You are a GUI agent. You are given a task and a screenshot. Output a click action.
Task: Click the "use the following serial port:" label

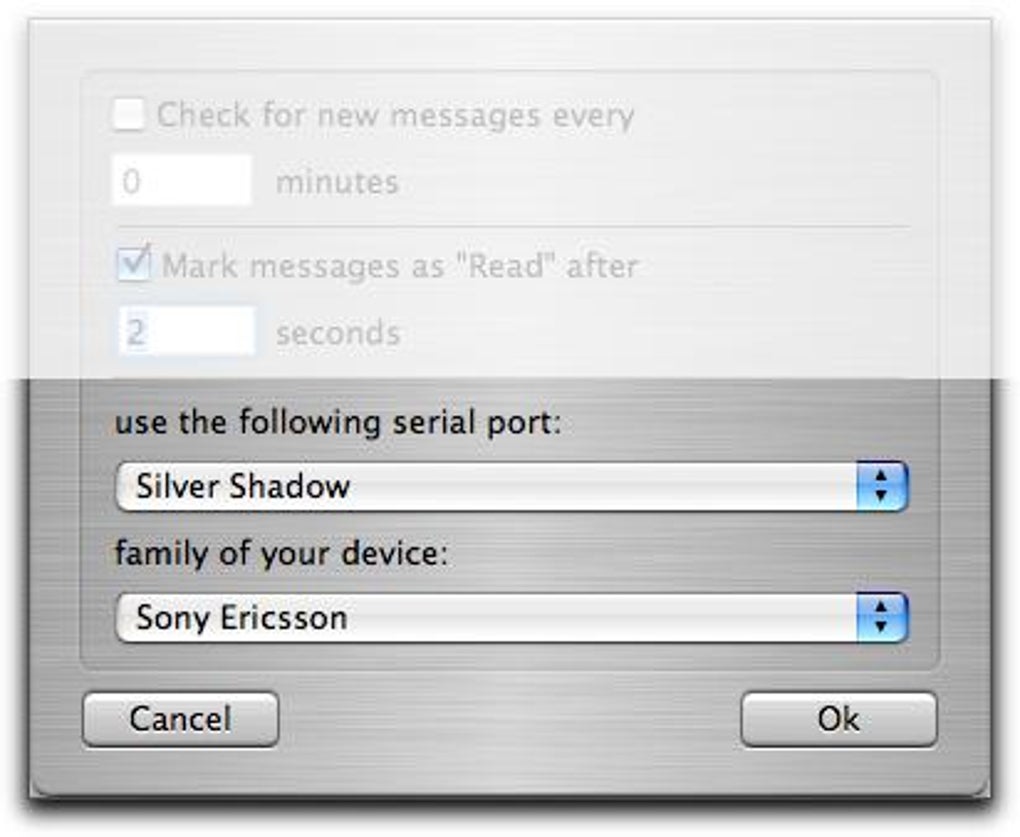pos(339,422)
